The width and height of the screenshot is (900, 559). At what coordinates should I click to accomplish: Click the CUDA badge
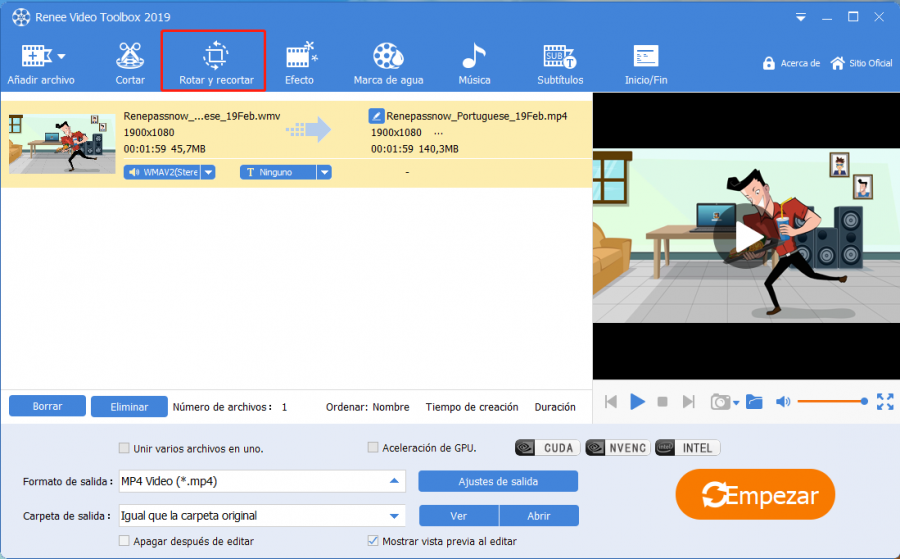point(548,448)
